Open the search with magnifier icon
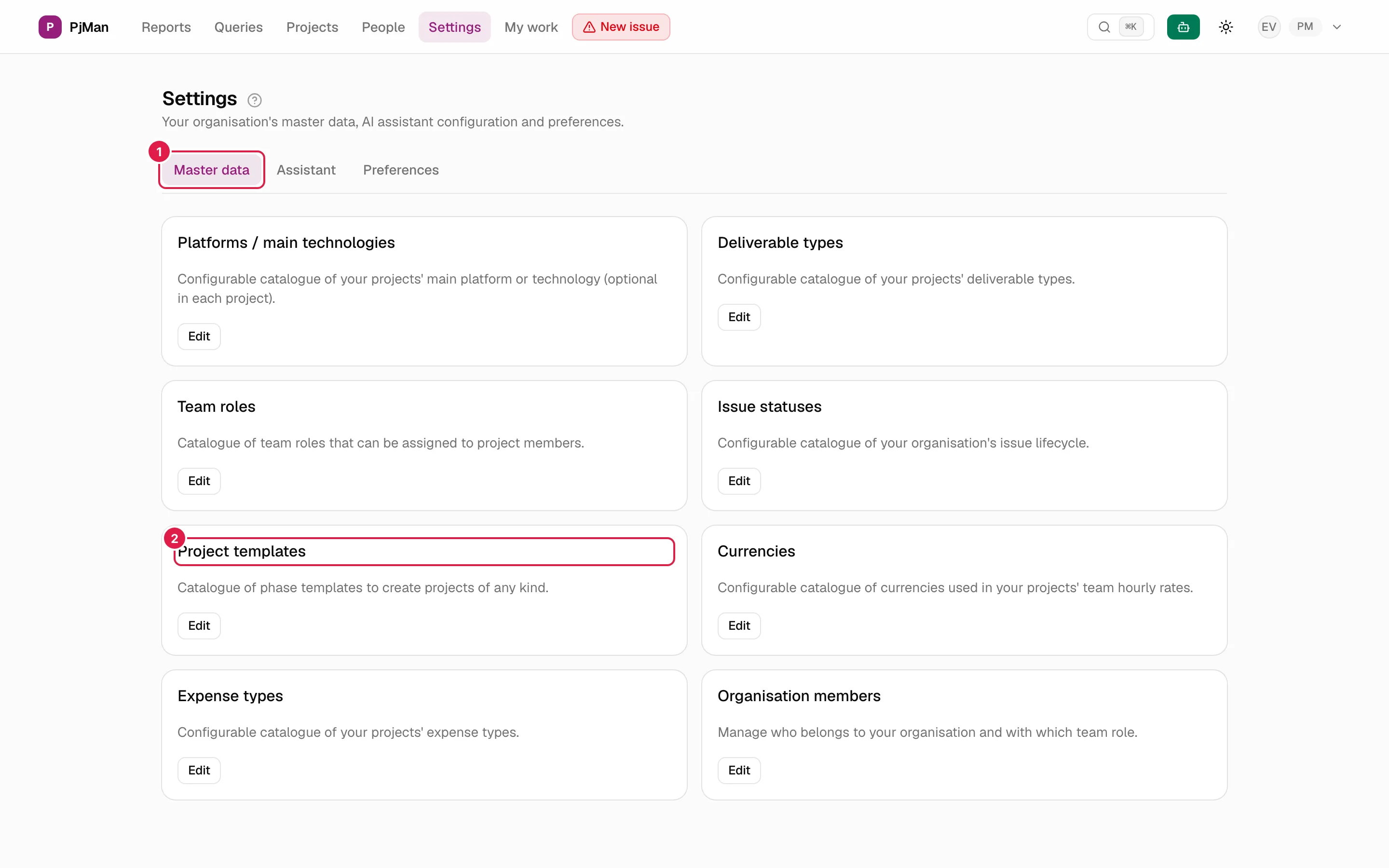The width and height of the screenshot is (1389, 868). point(1104,27)
